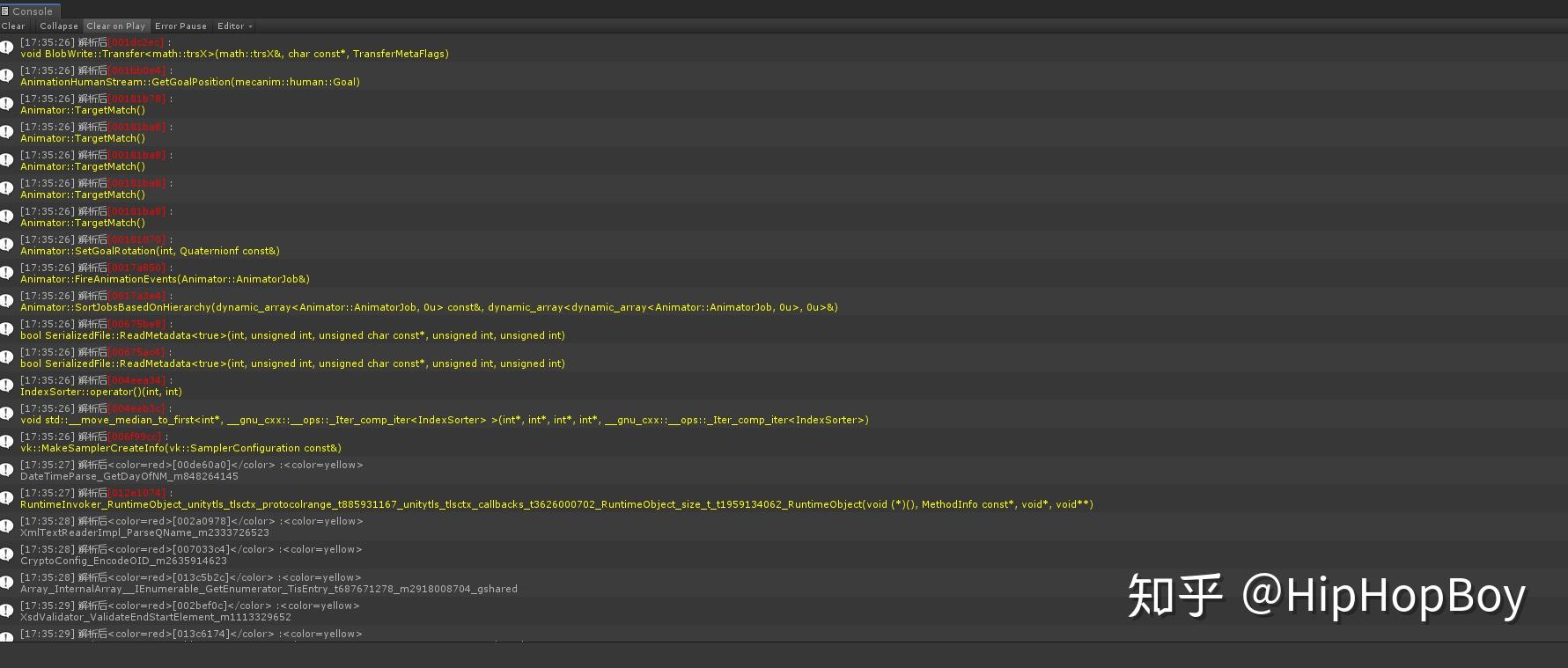Click the icon beside IndexSorter::operator() entry

[x=7, y=385]
